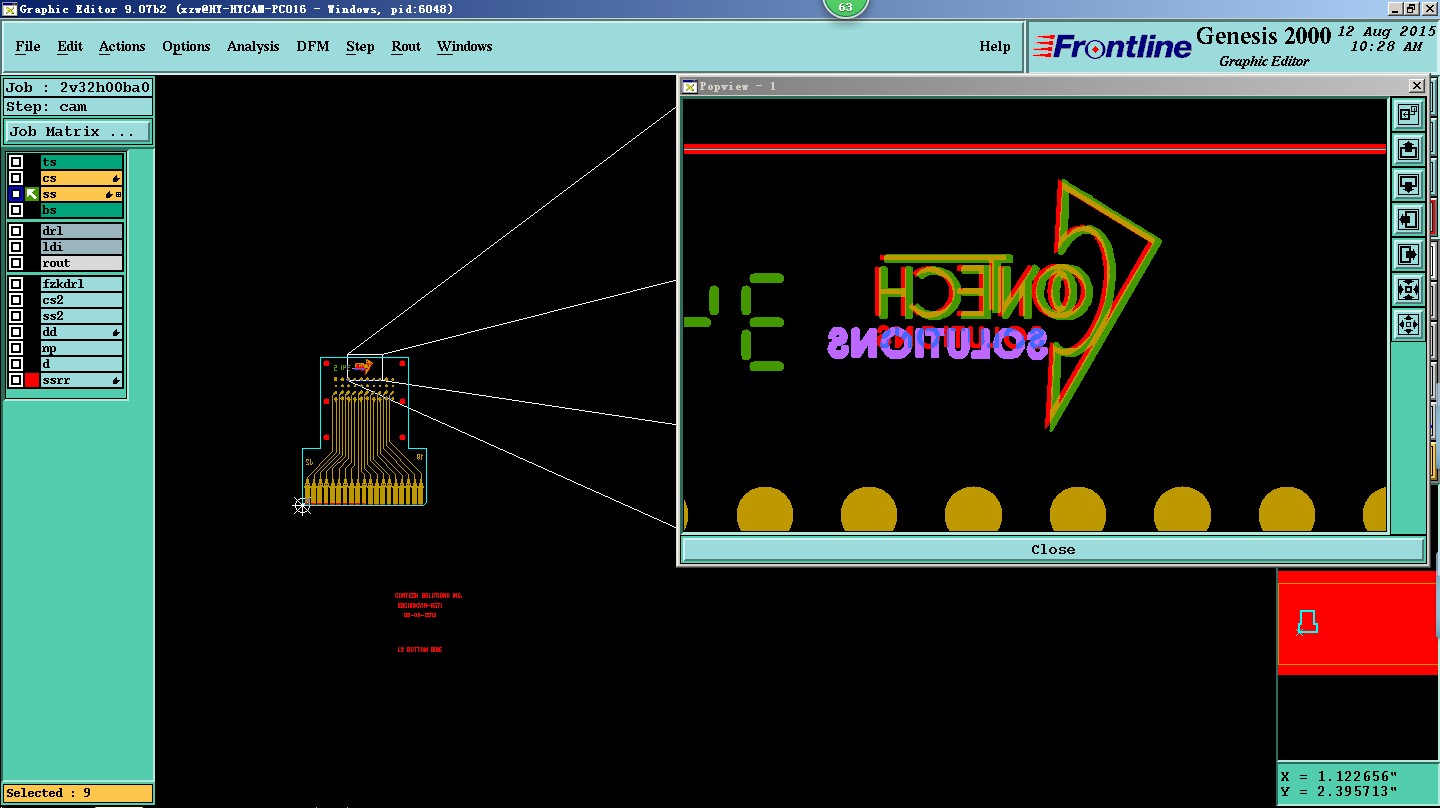Click the Popview window-select icon at top
This screenshot has height=808, width=1440.
click(1408, 115)
